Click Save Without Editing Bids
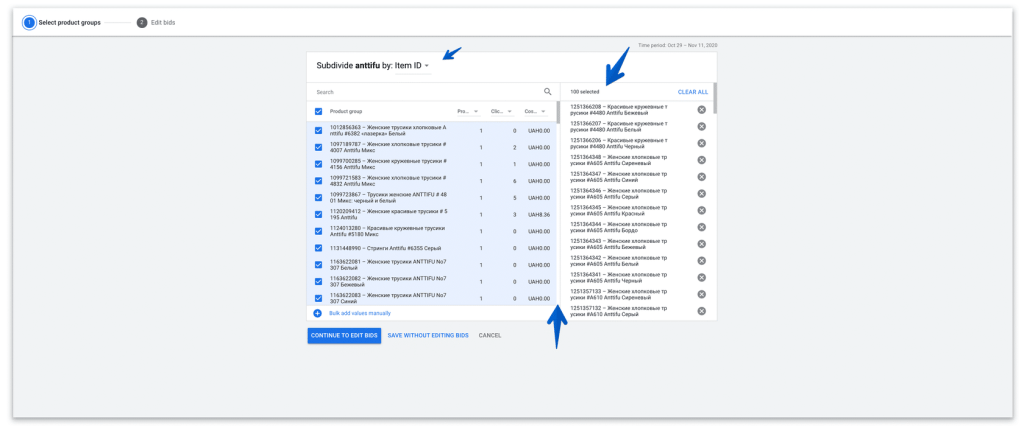The image size is (1024, 428). [x=428, y=335]
